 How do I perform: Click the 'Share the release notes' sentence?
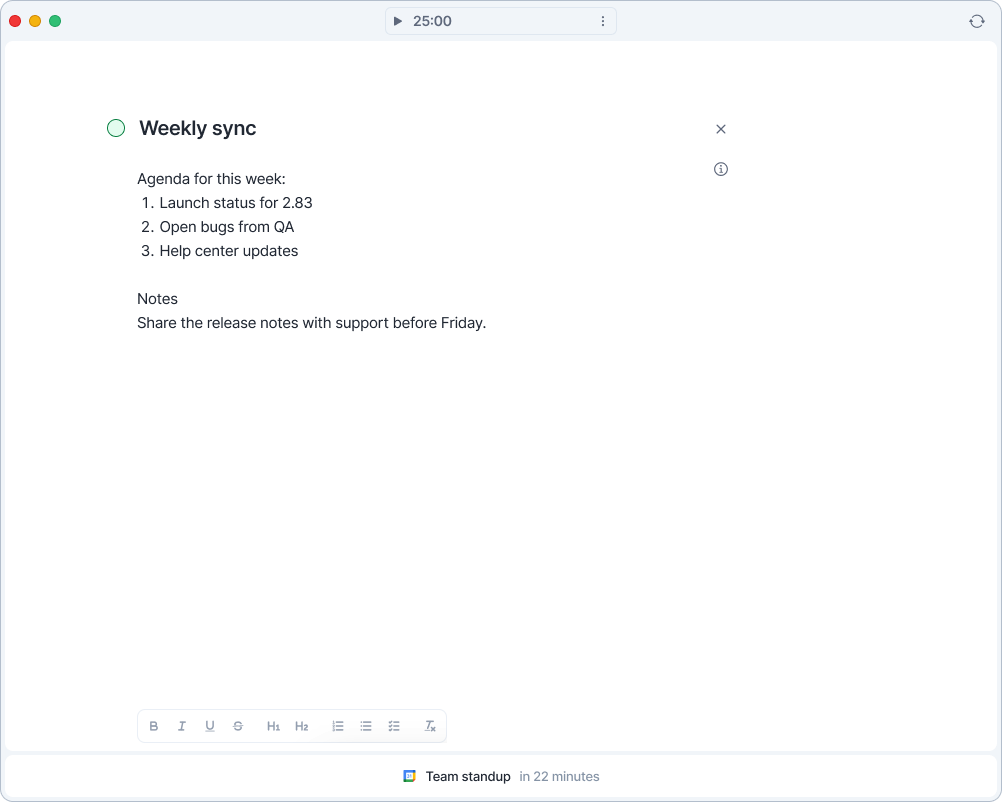[x=312, y=323]
